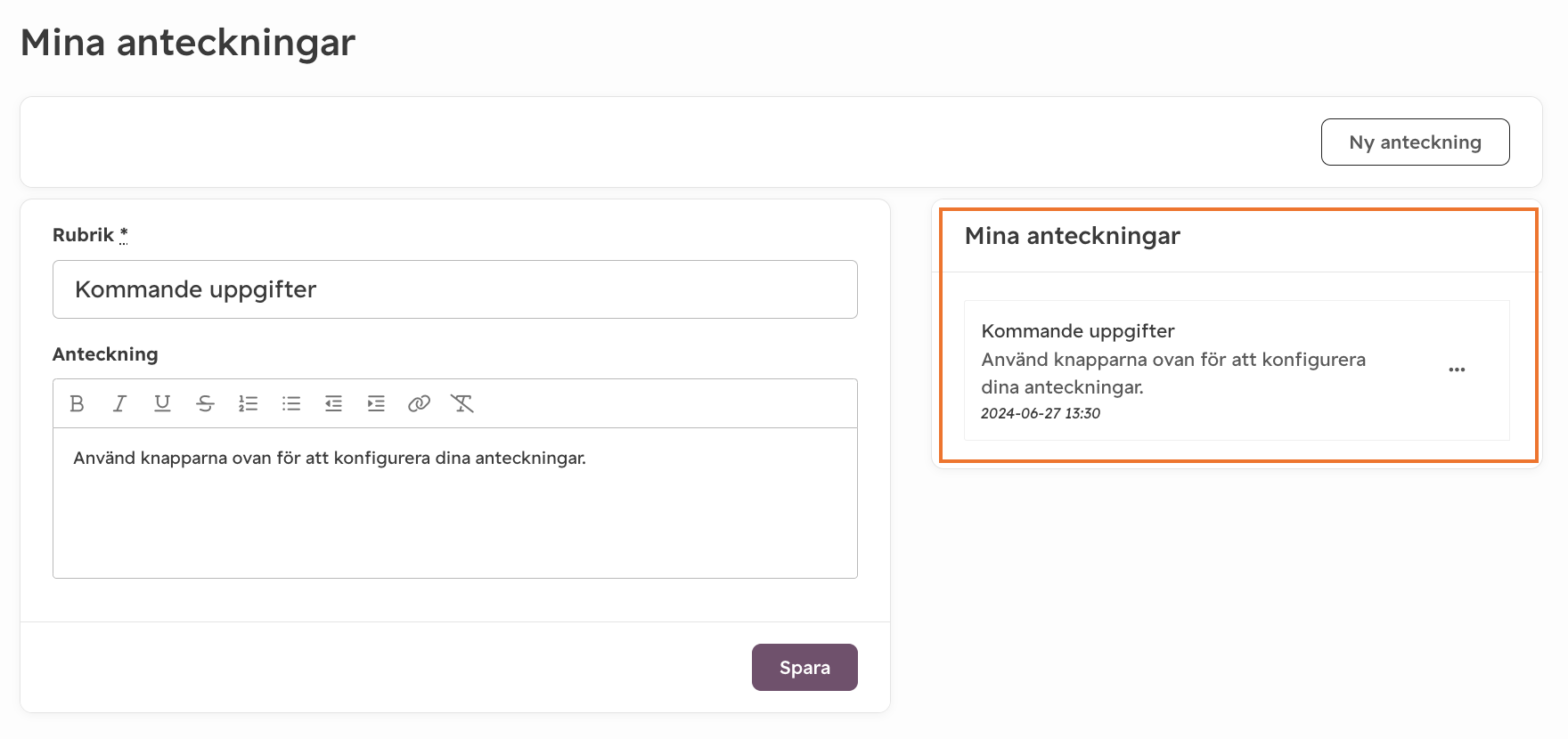This screenshot has height=739, width=1568.
Task: Insert a numbered list
Action: point(248,403)
